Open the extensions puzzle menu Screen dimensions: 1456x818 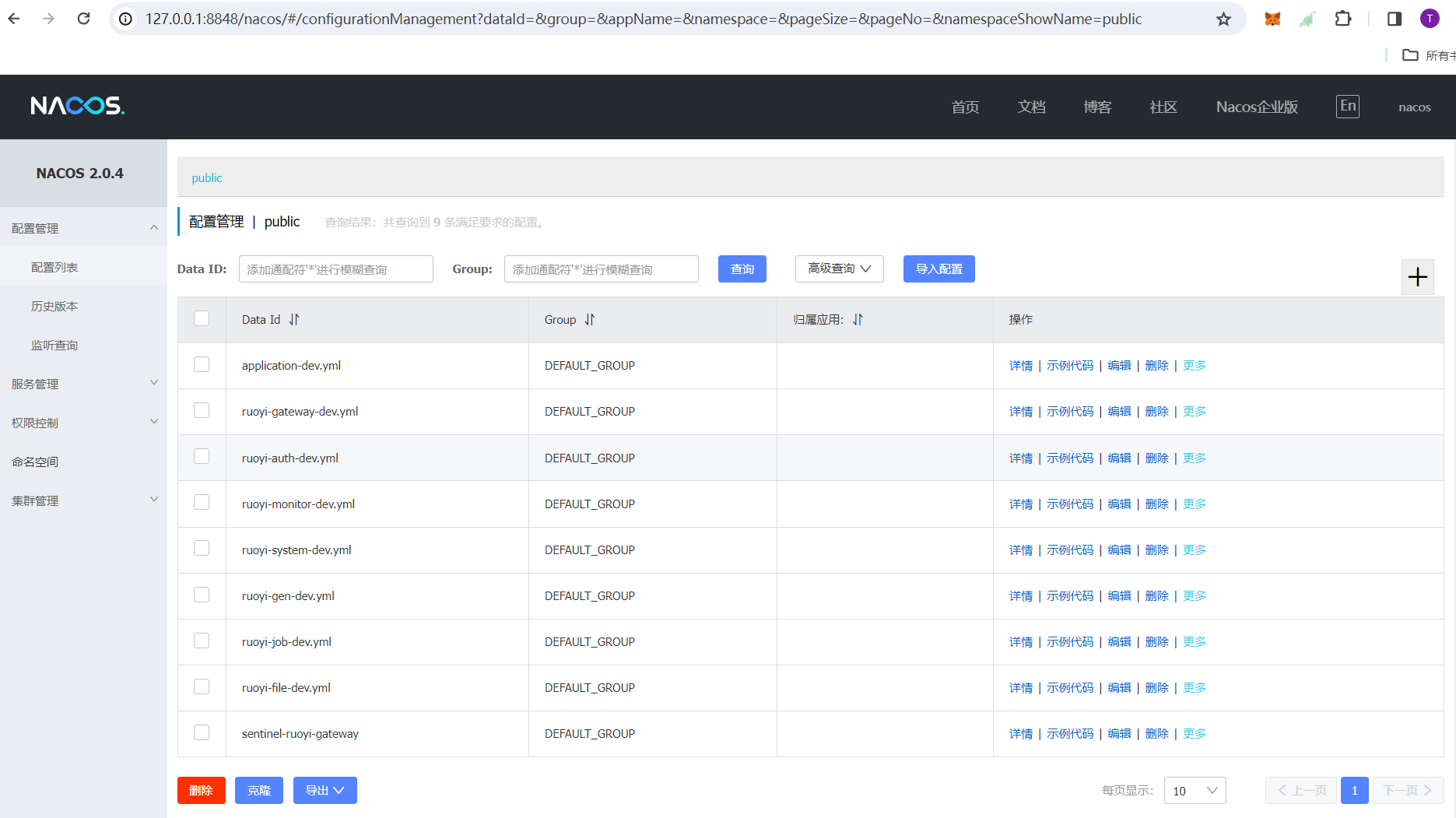[1343, 19]
